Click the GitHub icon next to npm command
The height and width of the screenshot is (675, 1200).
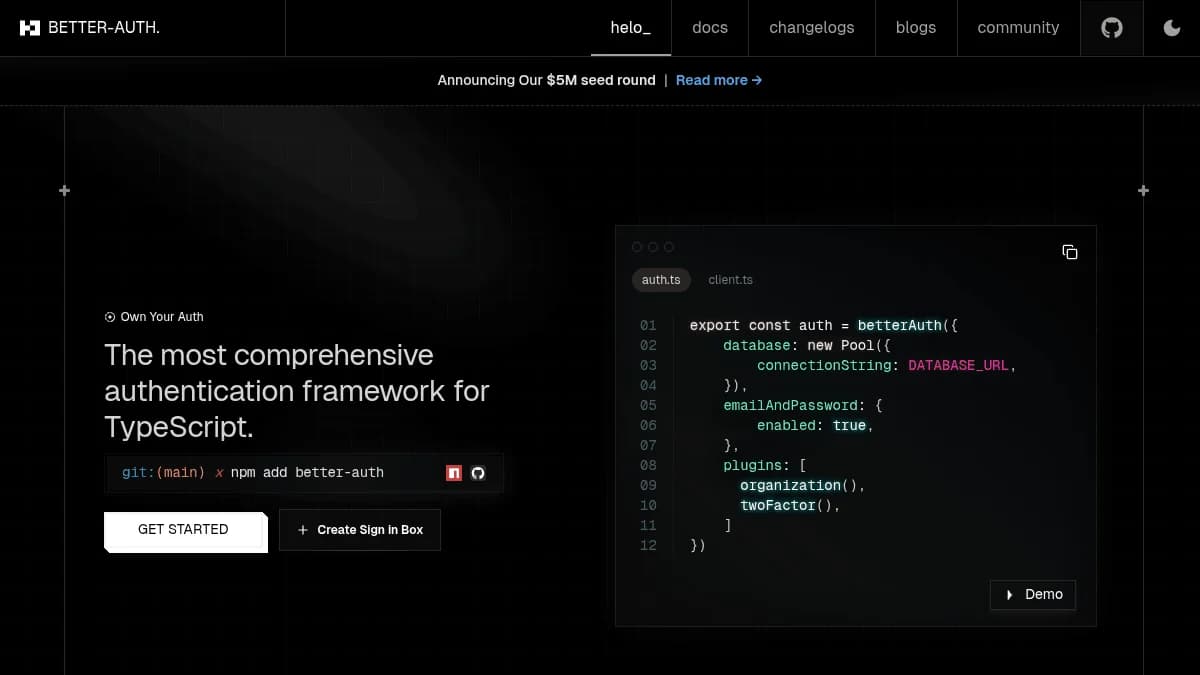[478, 472]
